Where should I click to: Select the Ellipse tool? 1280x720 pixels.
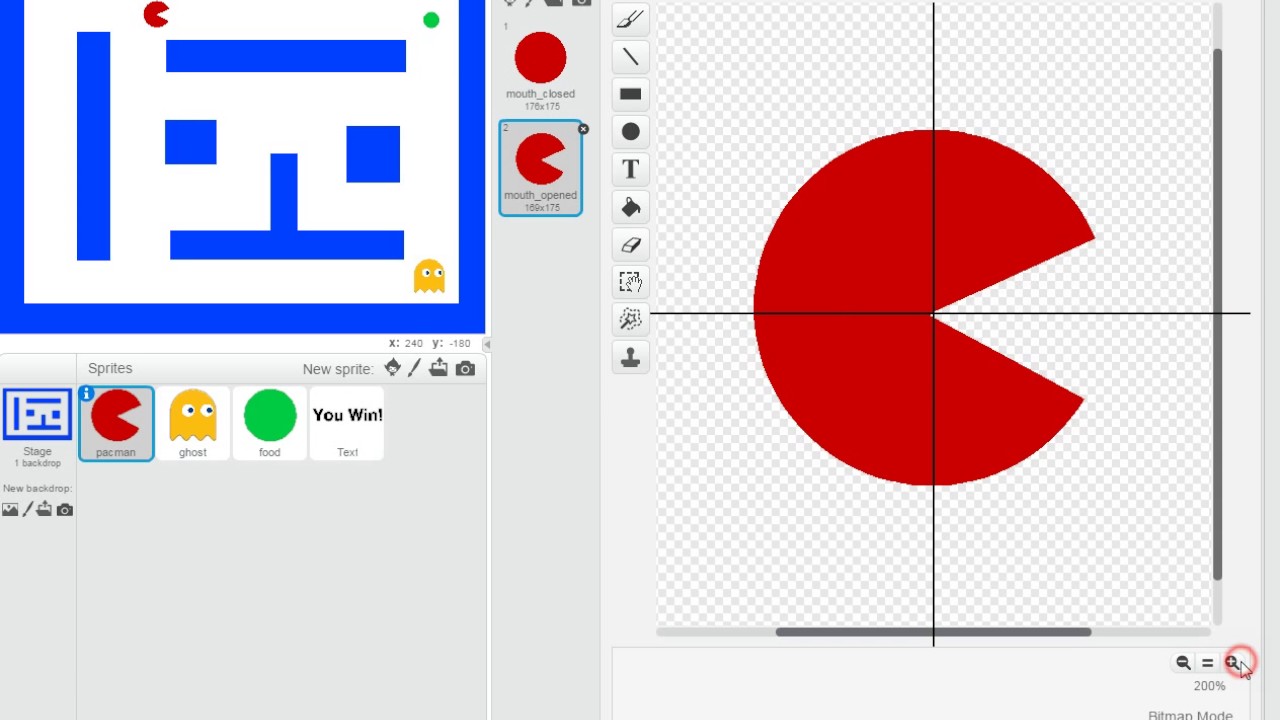coord(630,132)
